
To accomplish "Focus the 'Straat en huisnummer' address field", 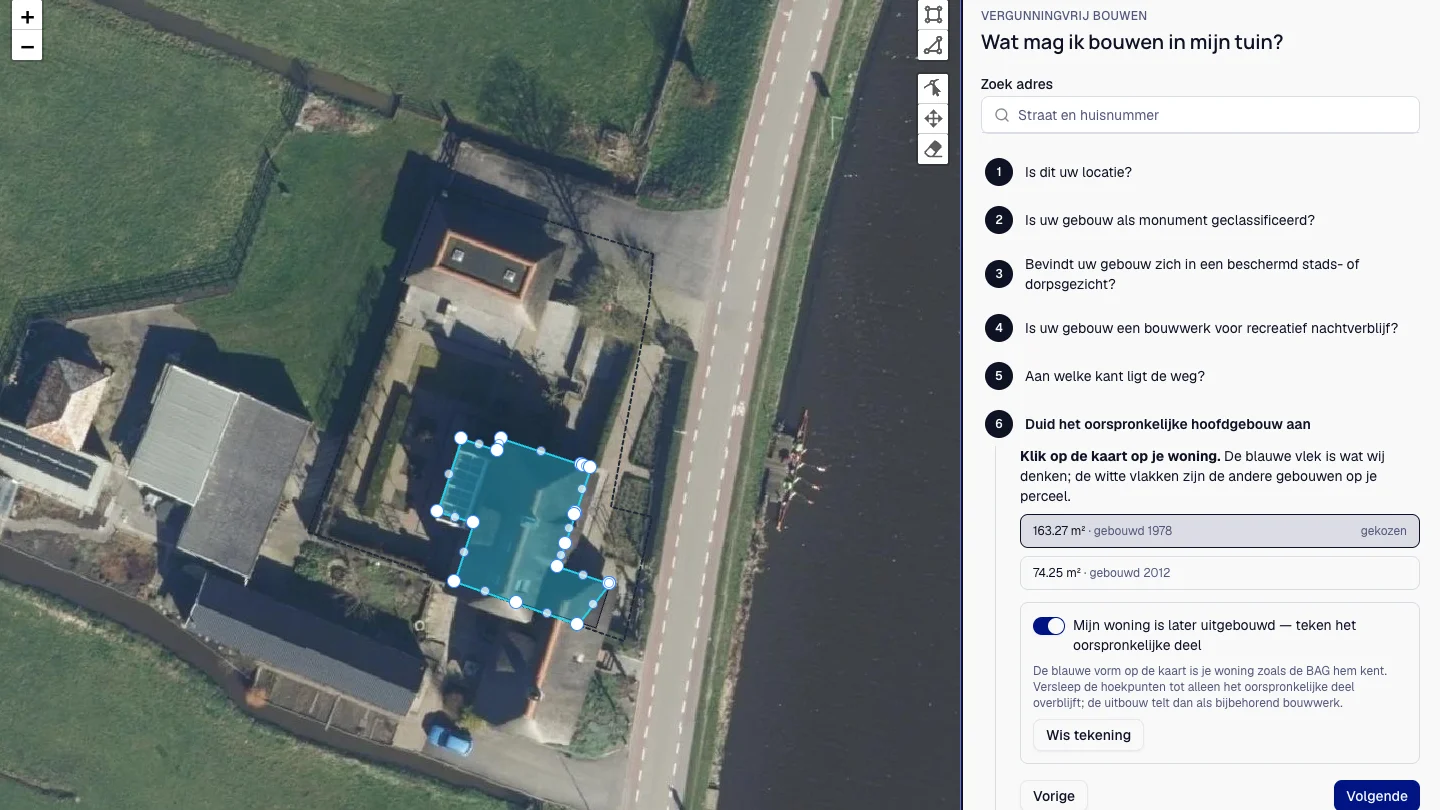I will point(1200,115).
